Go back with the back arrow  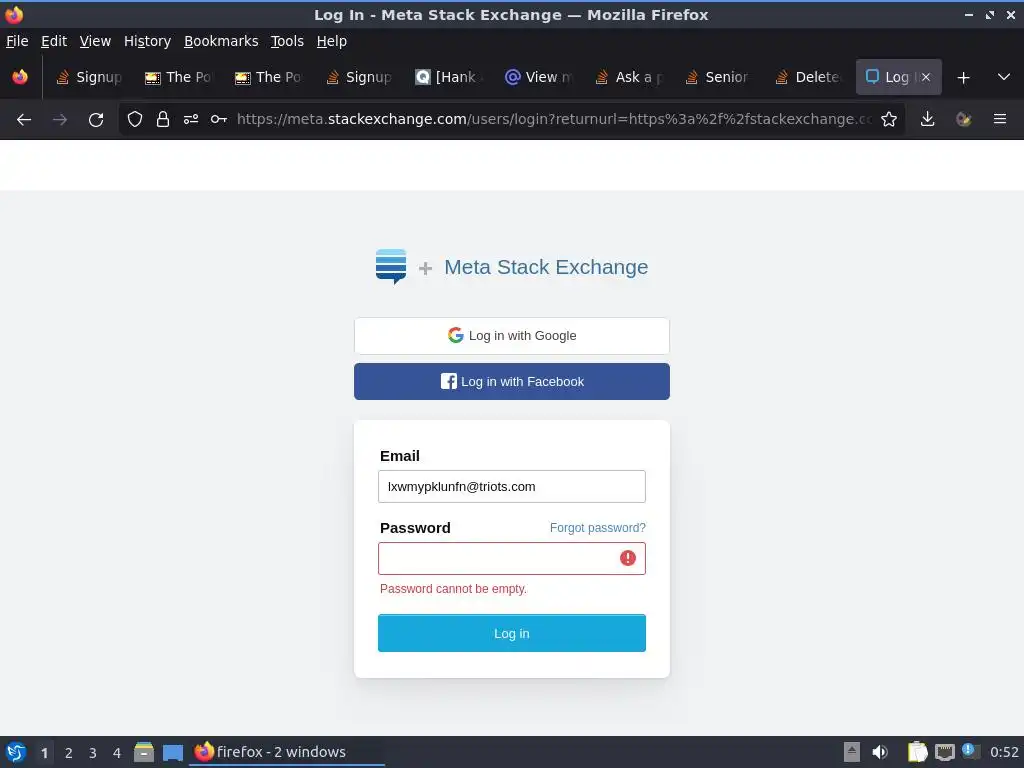pos(24,120)
